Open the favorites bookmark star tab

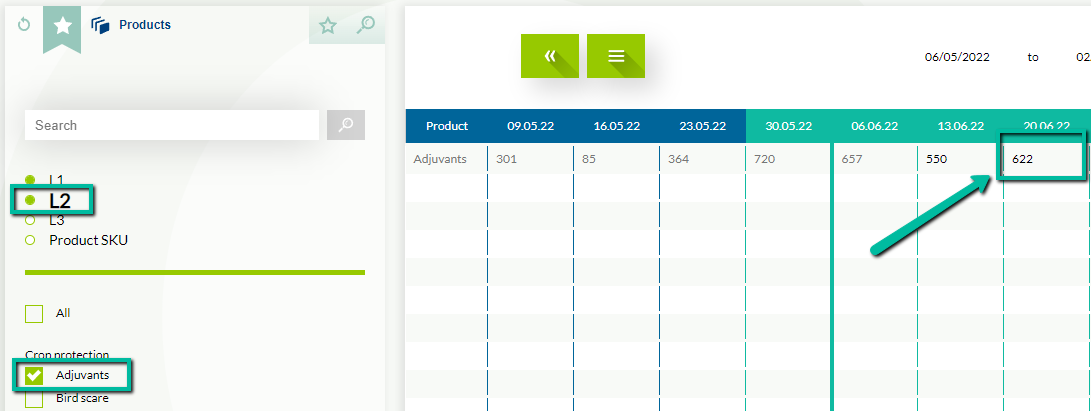pyautogui.click(x=62, y=28)
